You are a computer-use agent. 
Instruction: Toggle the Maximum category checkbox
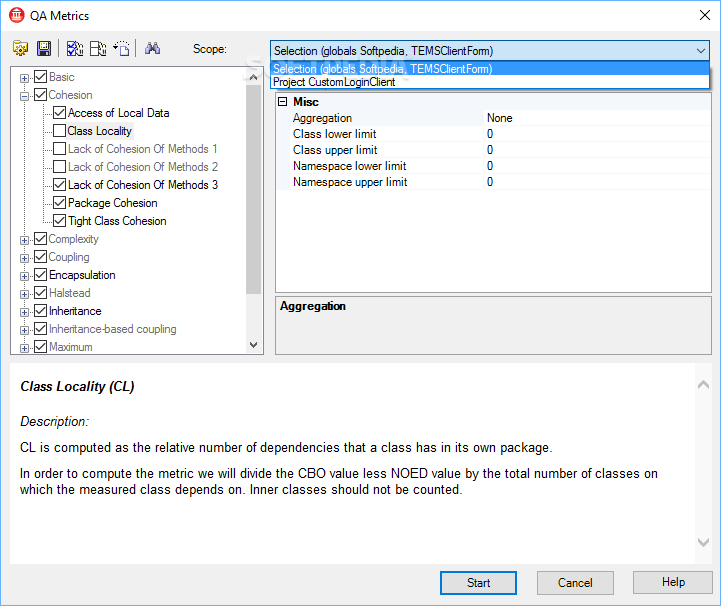click(x=40, y=347)
